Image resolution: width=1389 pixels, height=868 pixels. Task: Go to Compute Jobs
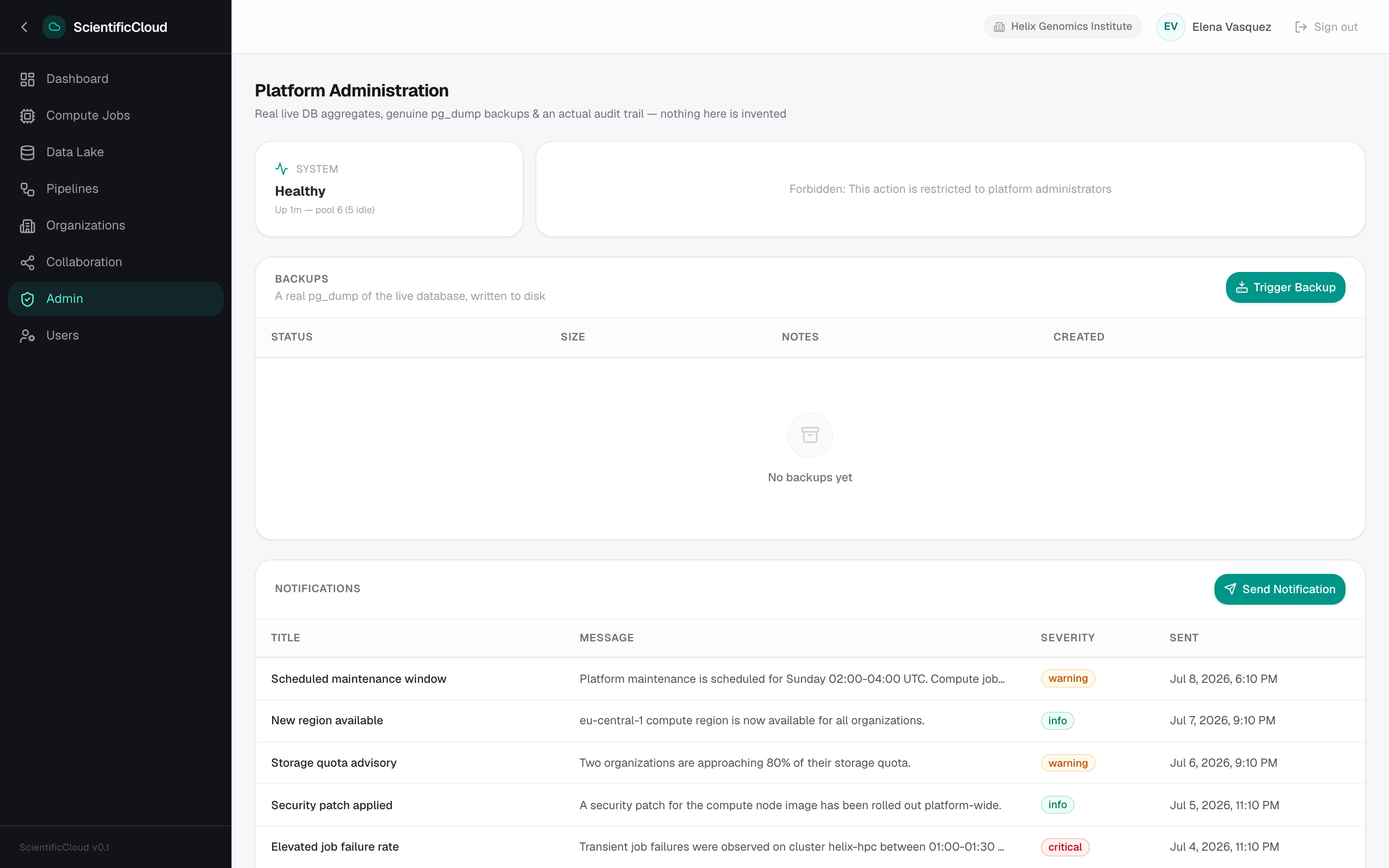click(x=115, y=116)
